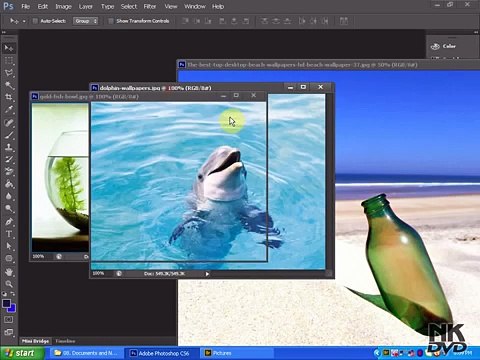Select the Clone Stamp tool

9,147
